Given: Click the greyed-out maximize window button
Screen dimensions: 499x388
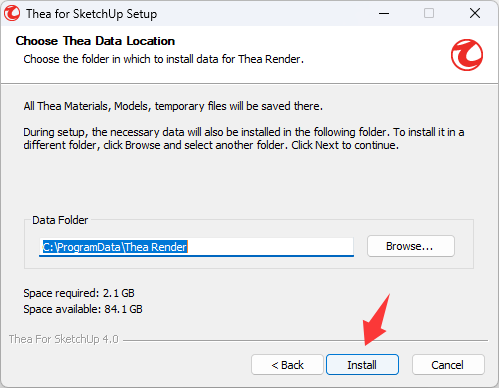Looking at the screenshot, I should point(429,13).
